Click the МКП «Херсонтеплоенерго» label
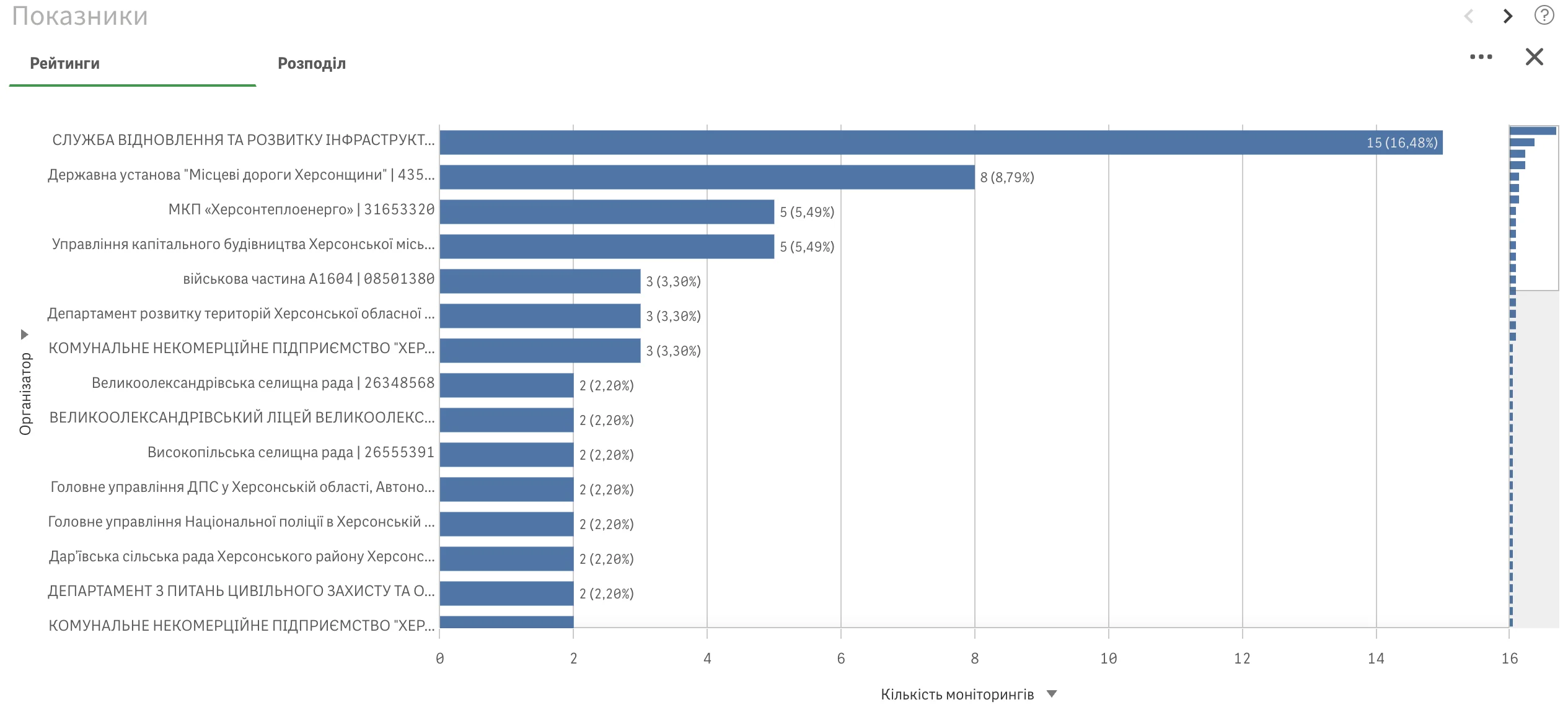 301,209
